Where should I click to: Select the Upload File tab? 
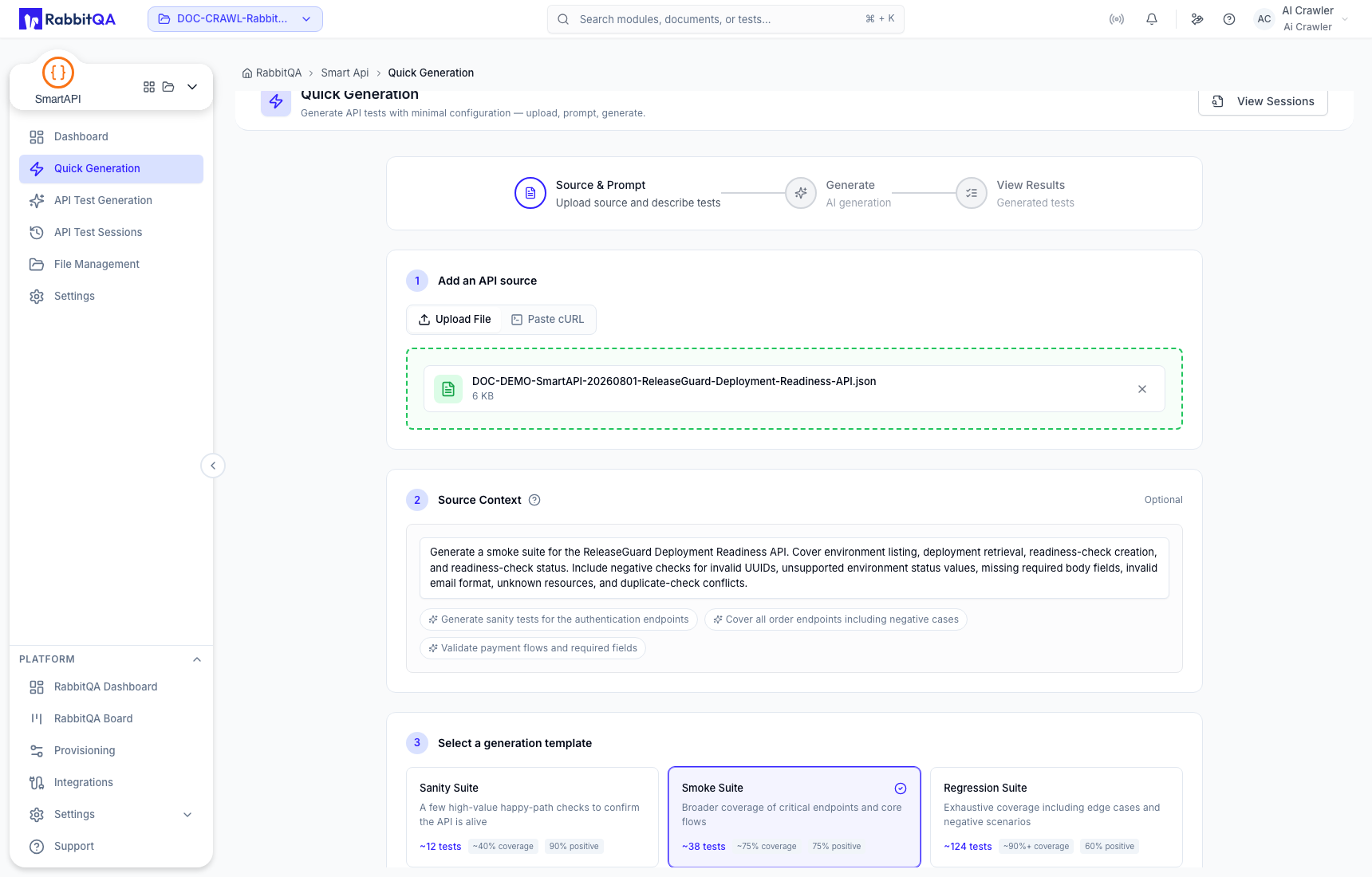[x=455, y=320]
